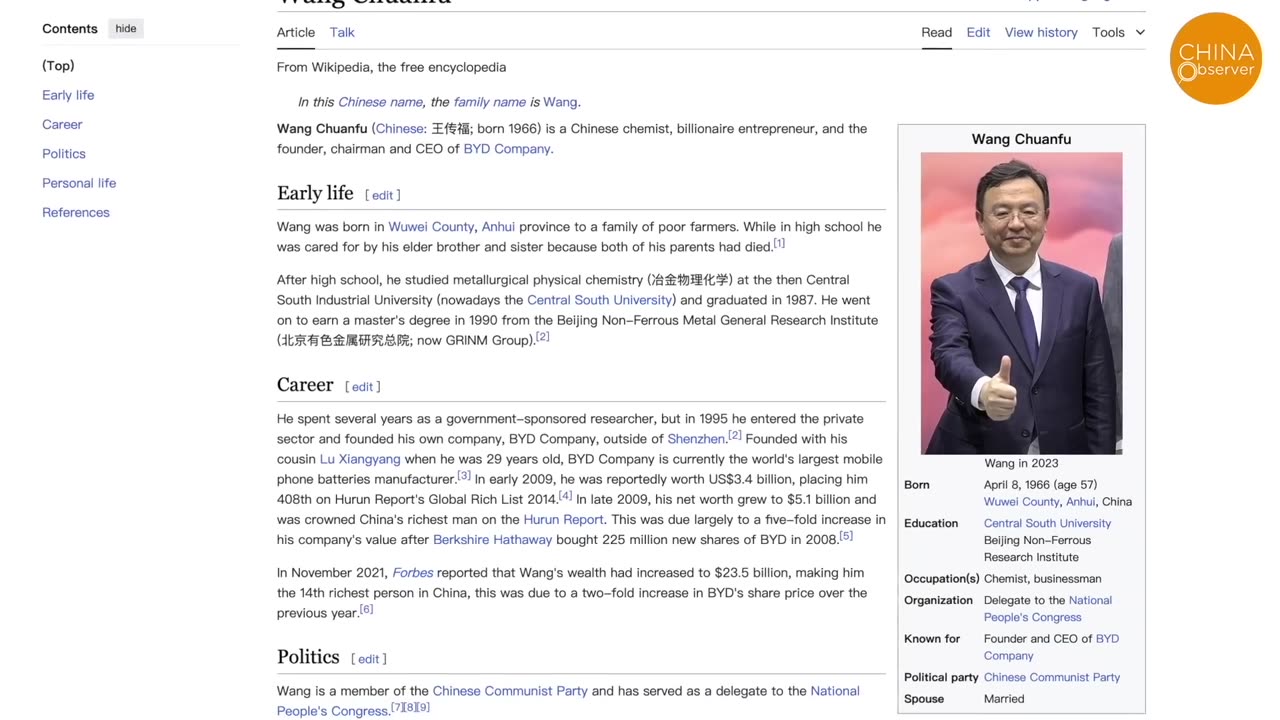Open the Berkshire Hathaway link
This screenshot has width=1280, height=720.
coord(492,540)
